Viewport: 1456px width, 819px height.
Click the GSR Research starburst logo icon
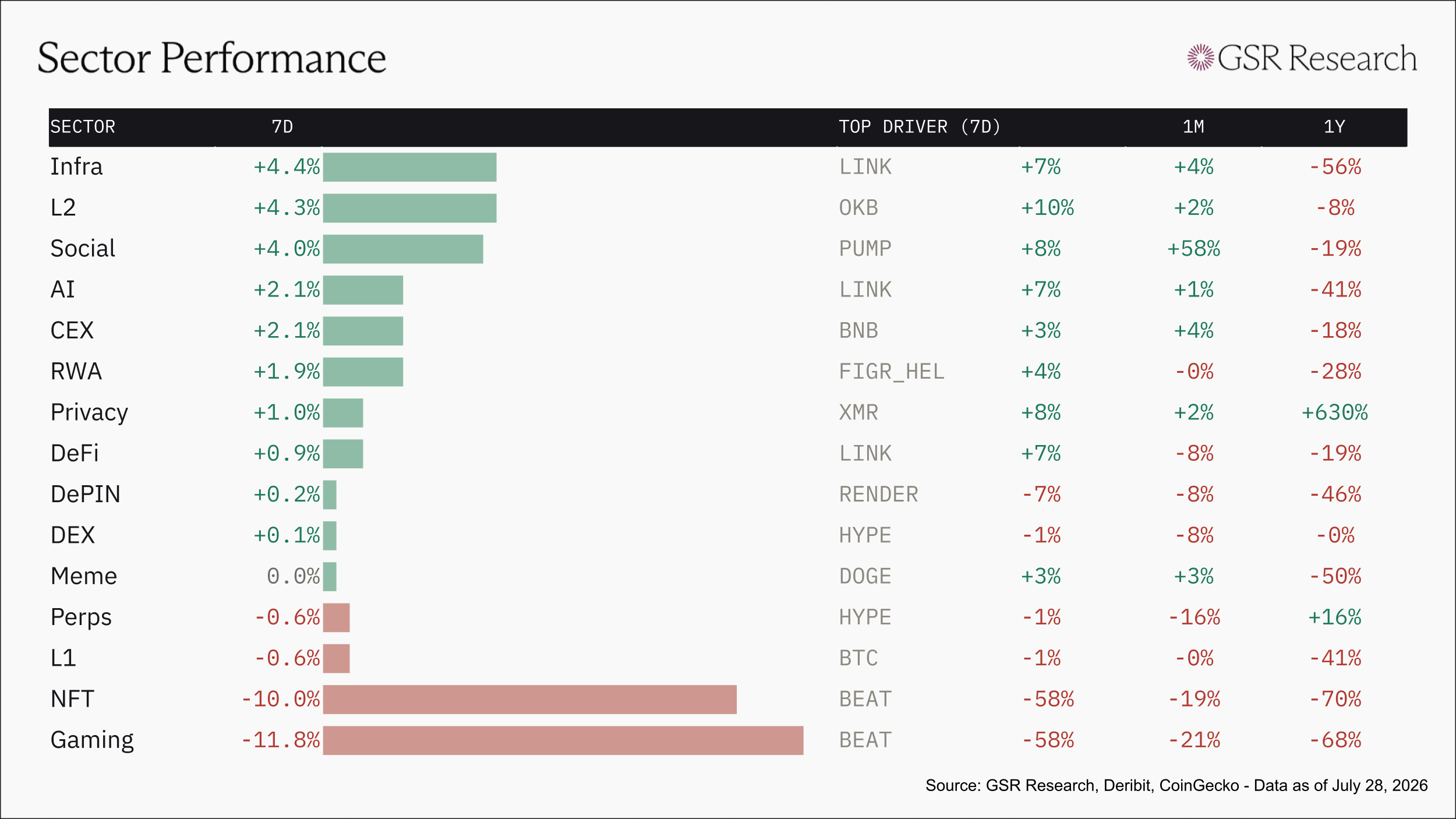pos(1200,58)
